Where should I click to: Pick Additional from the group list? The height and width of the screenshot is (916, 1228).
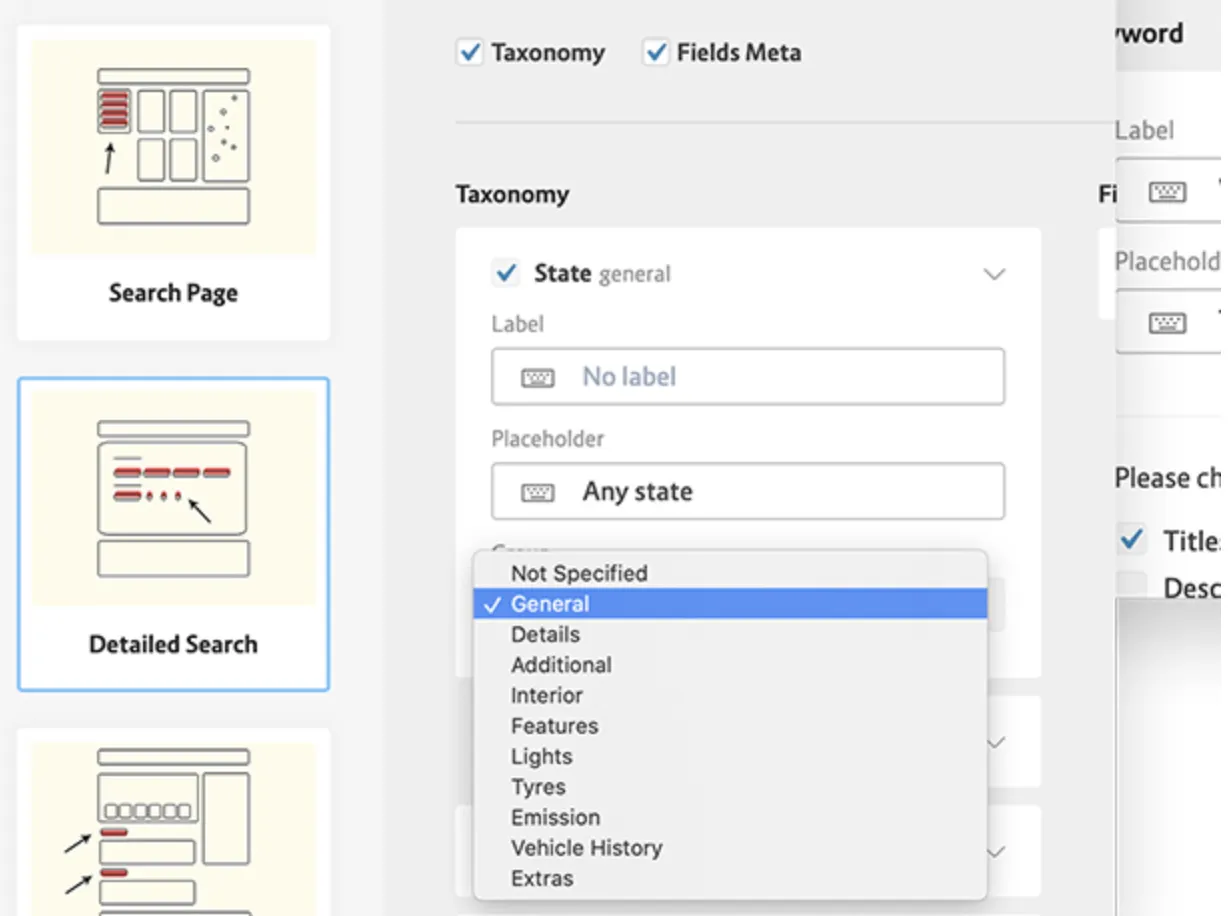pyautogui.click(x=730, y=665)
